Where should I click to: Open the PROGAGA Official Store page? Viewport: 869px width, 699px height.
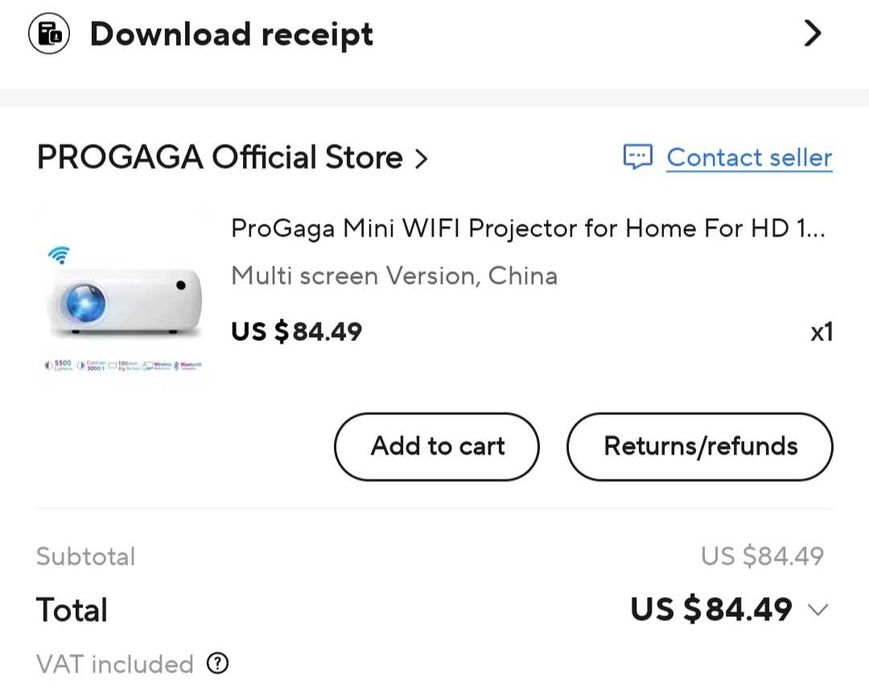tap(220, 158)
